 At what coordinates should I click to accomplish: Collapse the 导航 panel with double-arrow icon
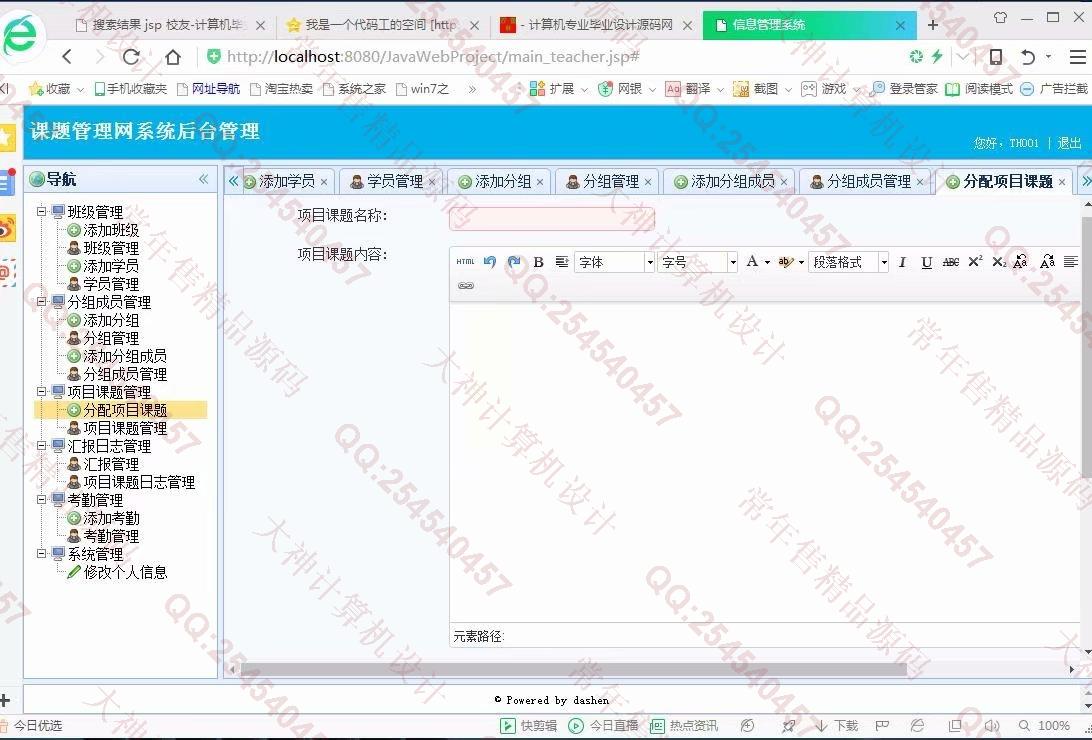pyautogui.click(x=203, y=179)
